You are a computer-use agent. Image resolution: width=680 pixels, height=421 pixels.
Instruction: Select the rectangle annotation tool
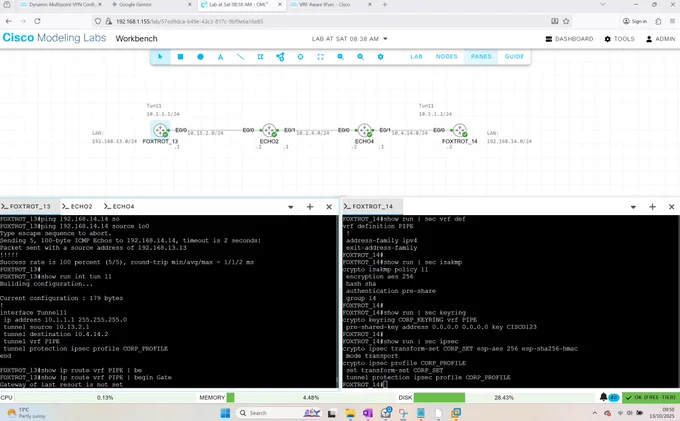point(180,57)
